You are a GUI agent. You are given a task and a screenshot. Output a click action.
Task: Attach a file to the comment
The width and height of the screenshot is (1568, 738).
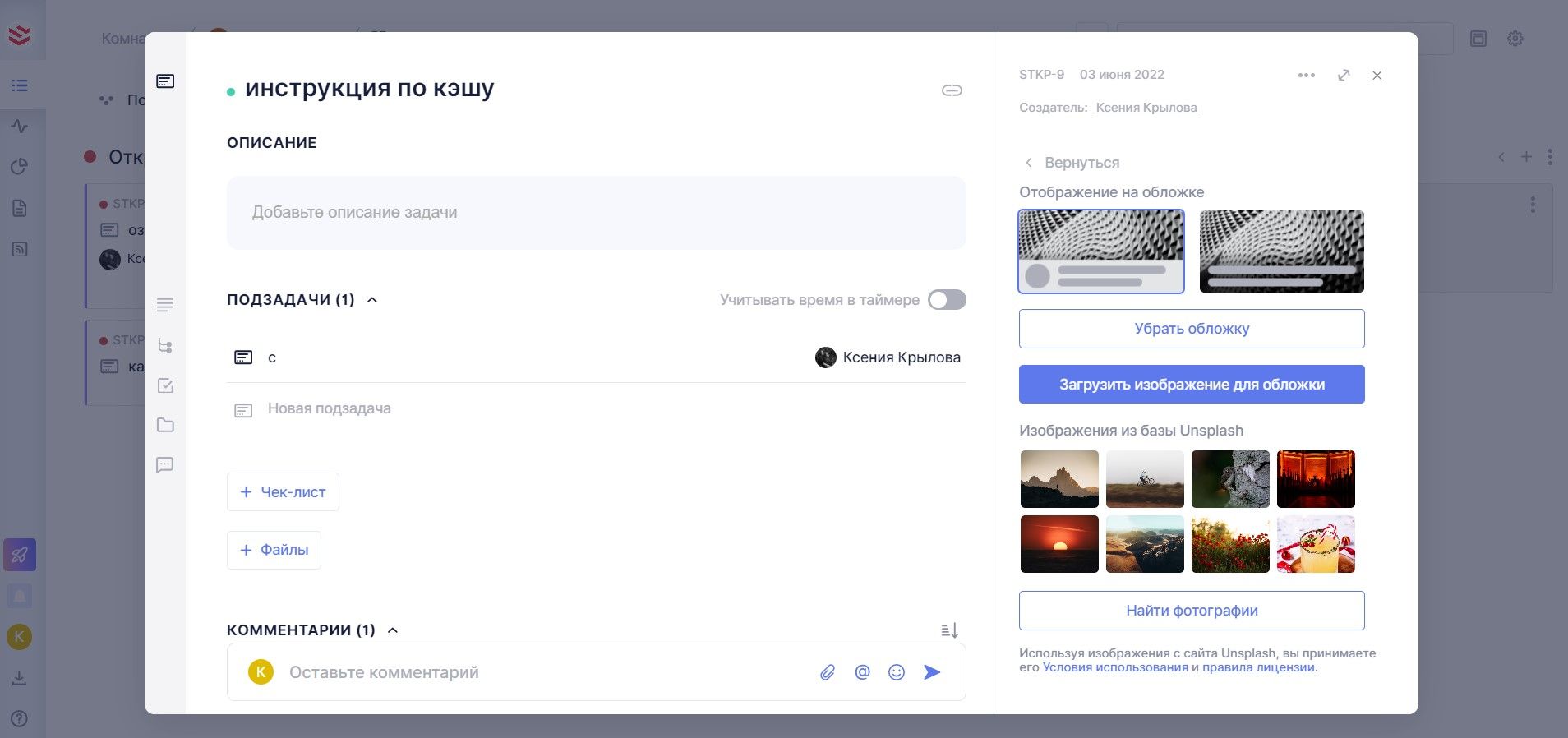[x=828, y=672]
